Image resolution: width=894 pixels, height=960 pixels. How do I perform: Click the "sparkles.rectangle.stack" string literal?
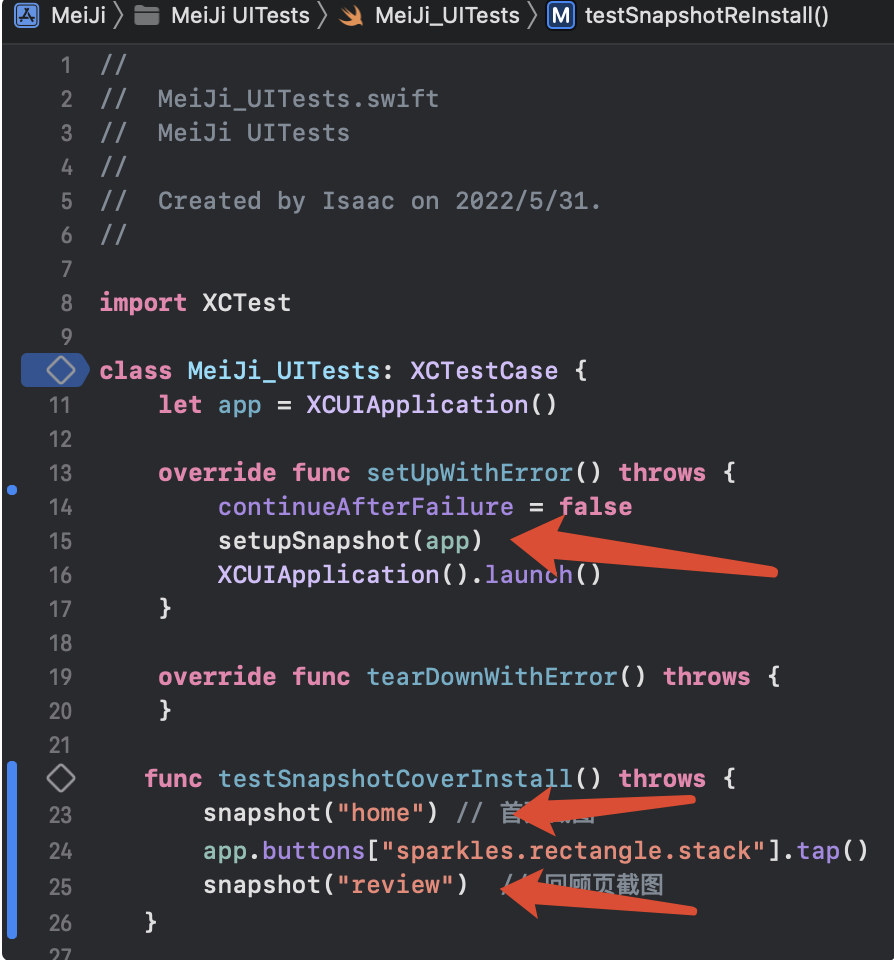point(573,851)
